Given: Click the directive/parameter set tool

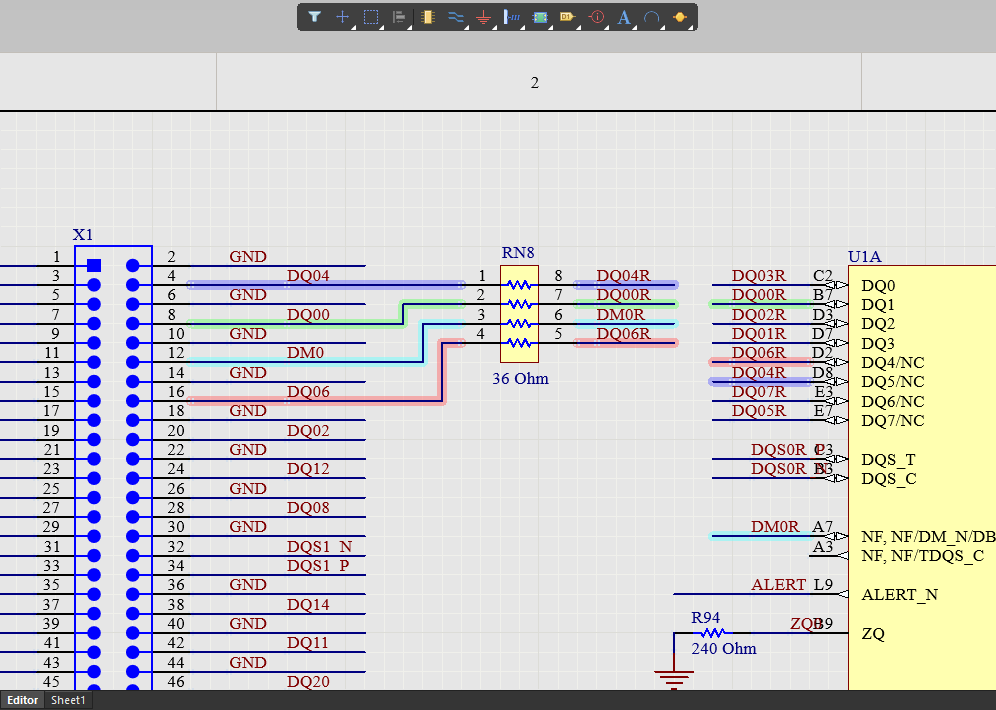Looking at the screenshot, I should pos(596,17).
